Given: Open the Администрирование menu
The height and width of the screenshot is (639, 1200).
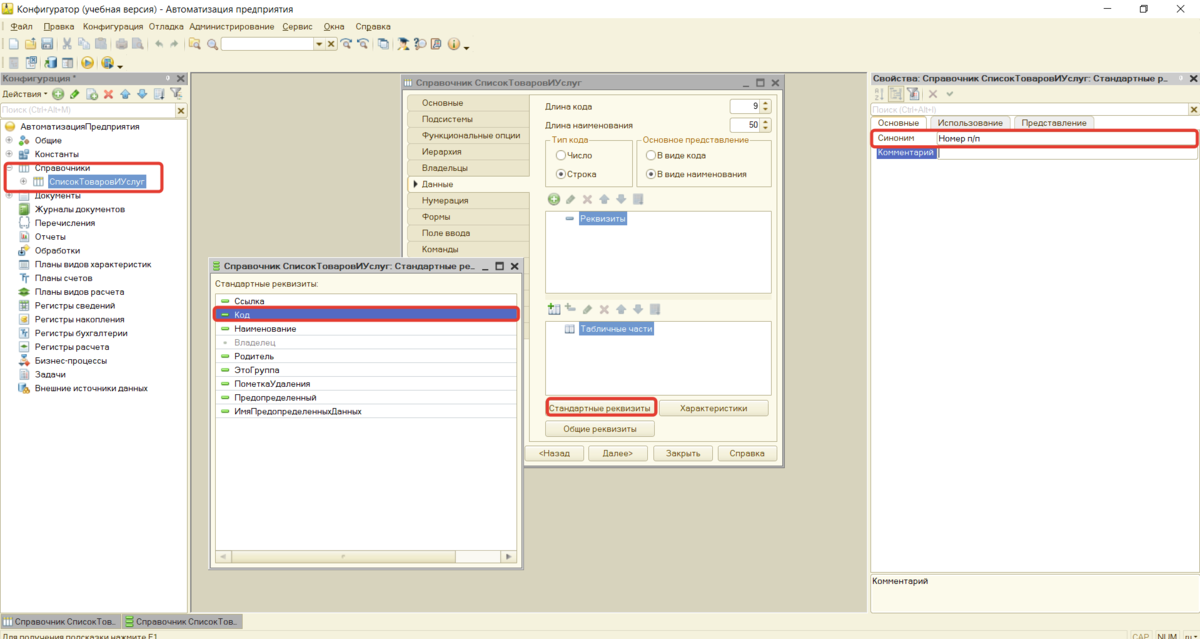Looking at the screenshot, I should coord(231,26).
